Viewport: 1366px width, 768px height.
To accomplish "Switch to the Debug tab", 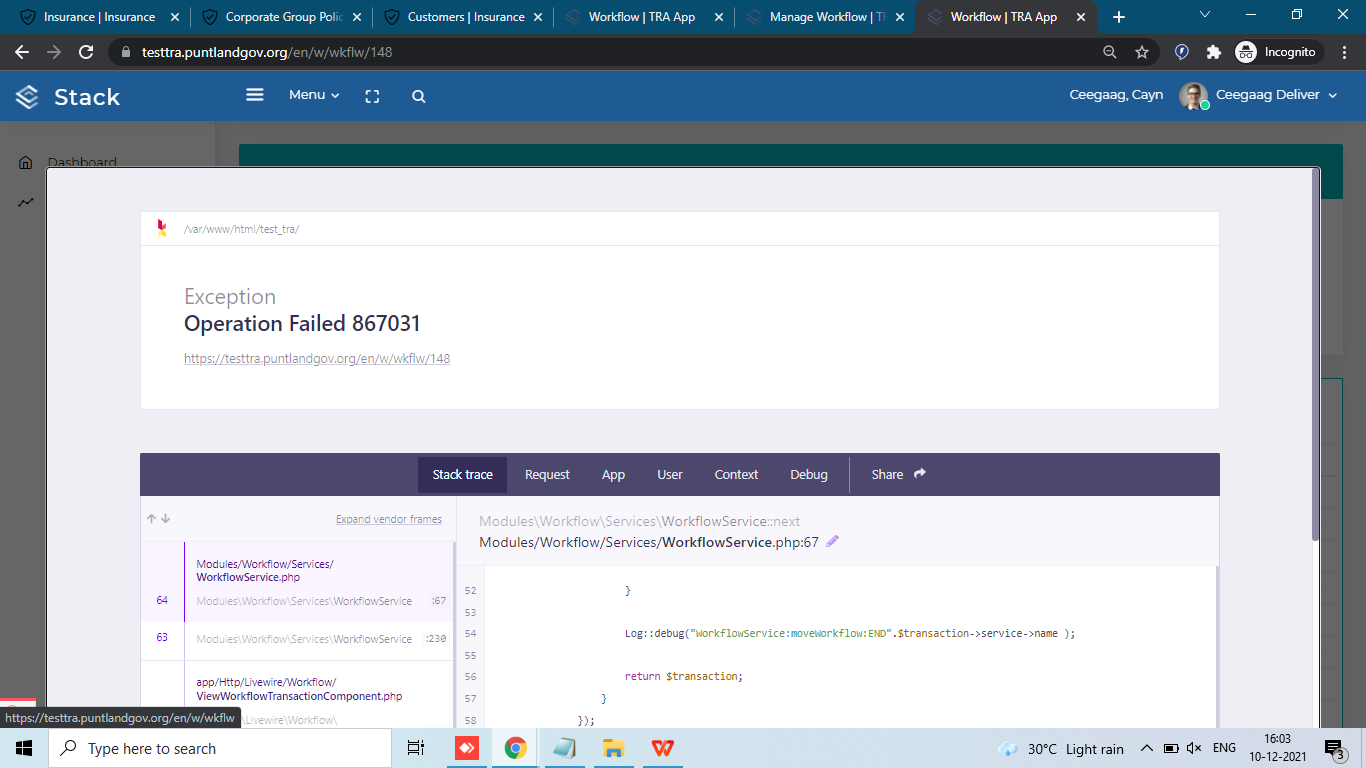I will 809,475.
